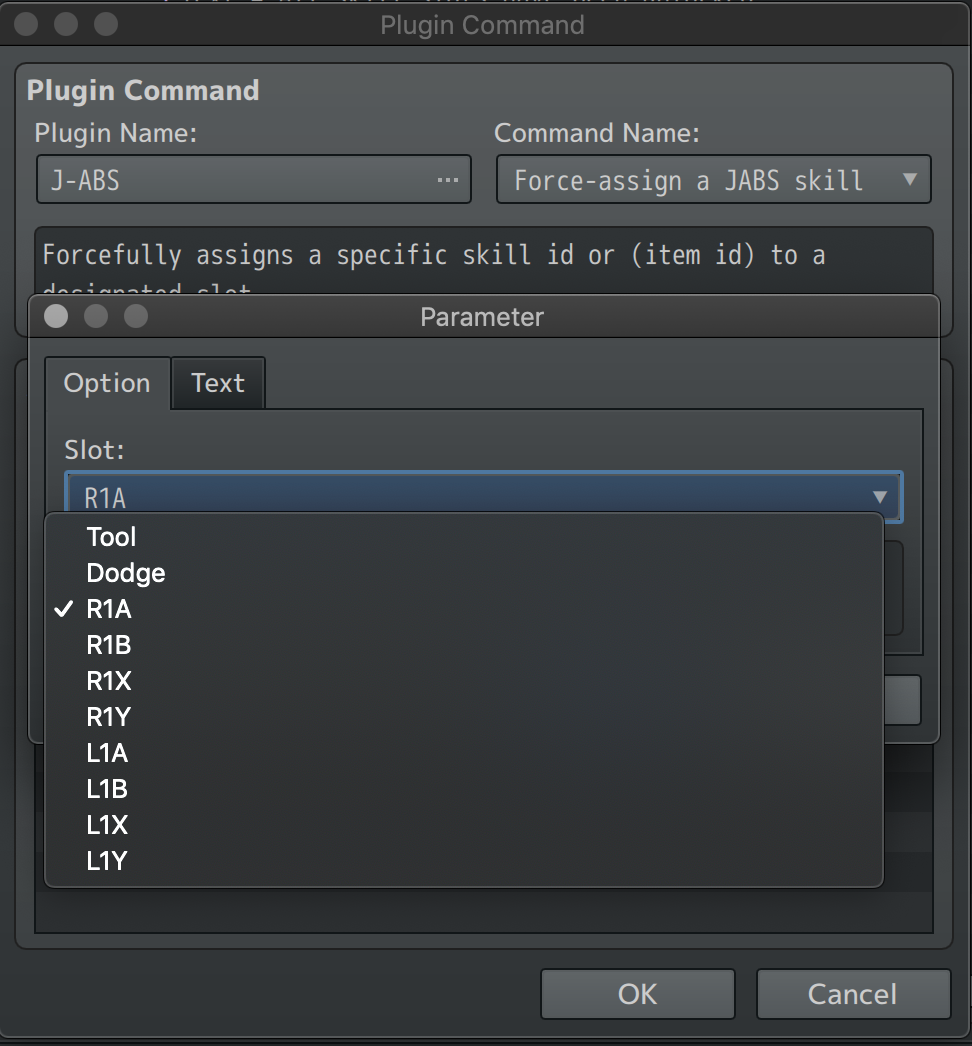The width and height of the screenshot is (972, 1046).
Task: Pick the L1A slot option
Action: (464, 753)
